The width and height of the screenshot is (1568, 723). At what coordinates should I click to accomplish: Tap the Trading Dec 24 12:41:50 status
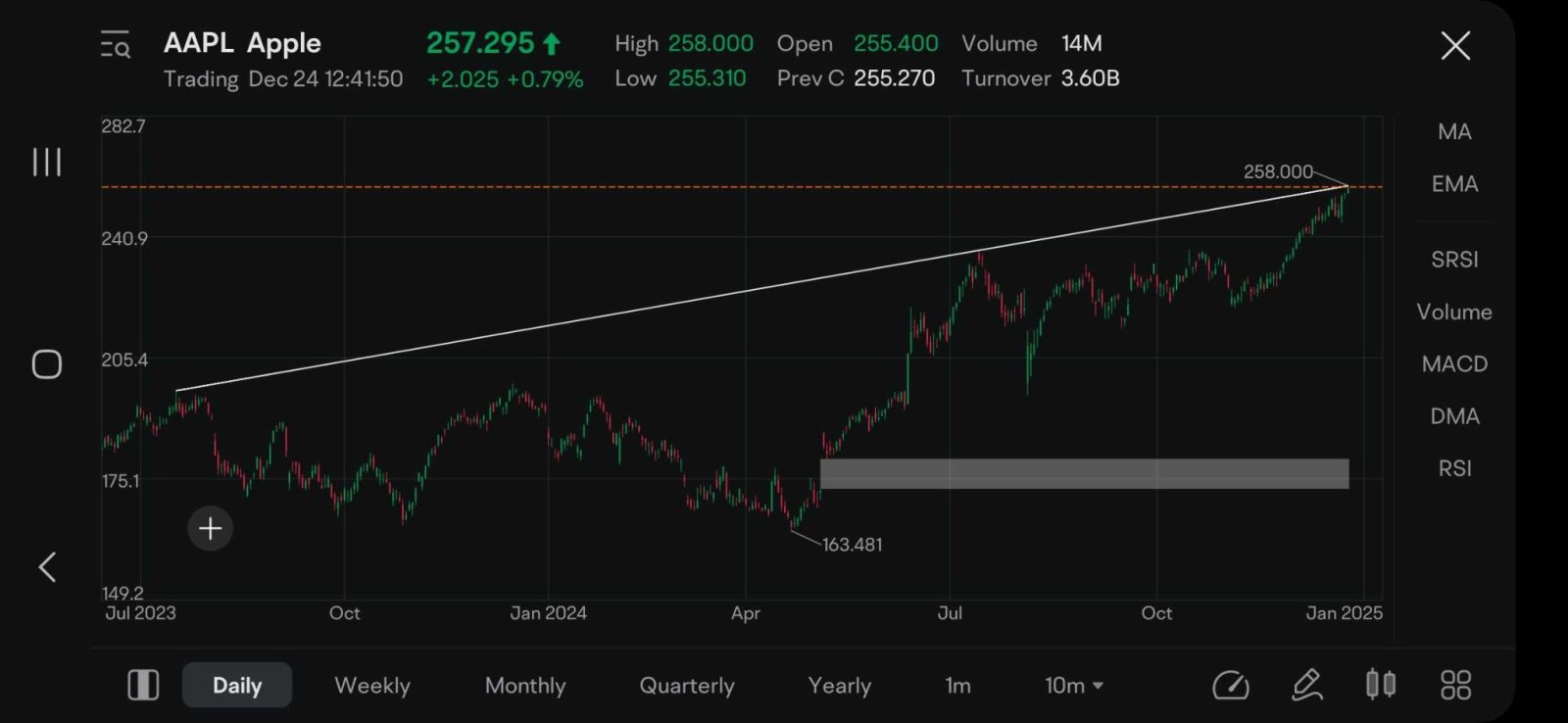point(283,79)
